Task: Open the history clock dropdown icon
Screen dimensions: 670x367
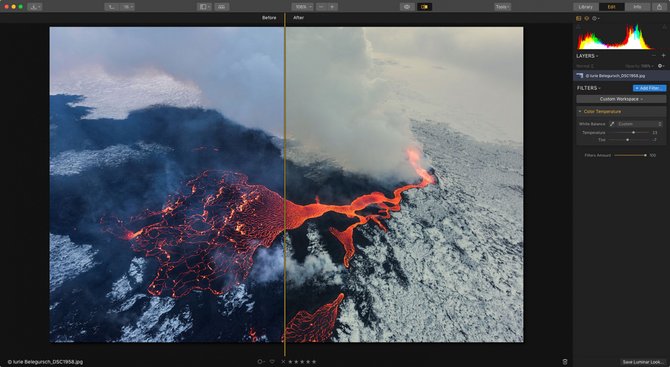Action: (x=596, y=18)
